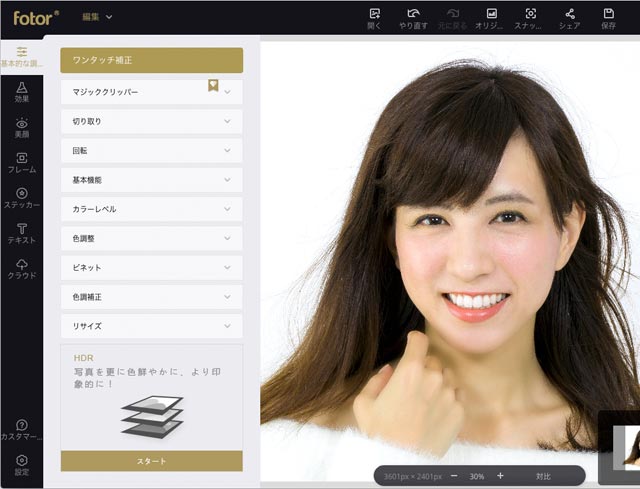Open カスタマー support help icon
This screenshot has width=640, height=489.
[22, 430]
